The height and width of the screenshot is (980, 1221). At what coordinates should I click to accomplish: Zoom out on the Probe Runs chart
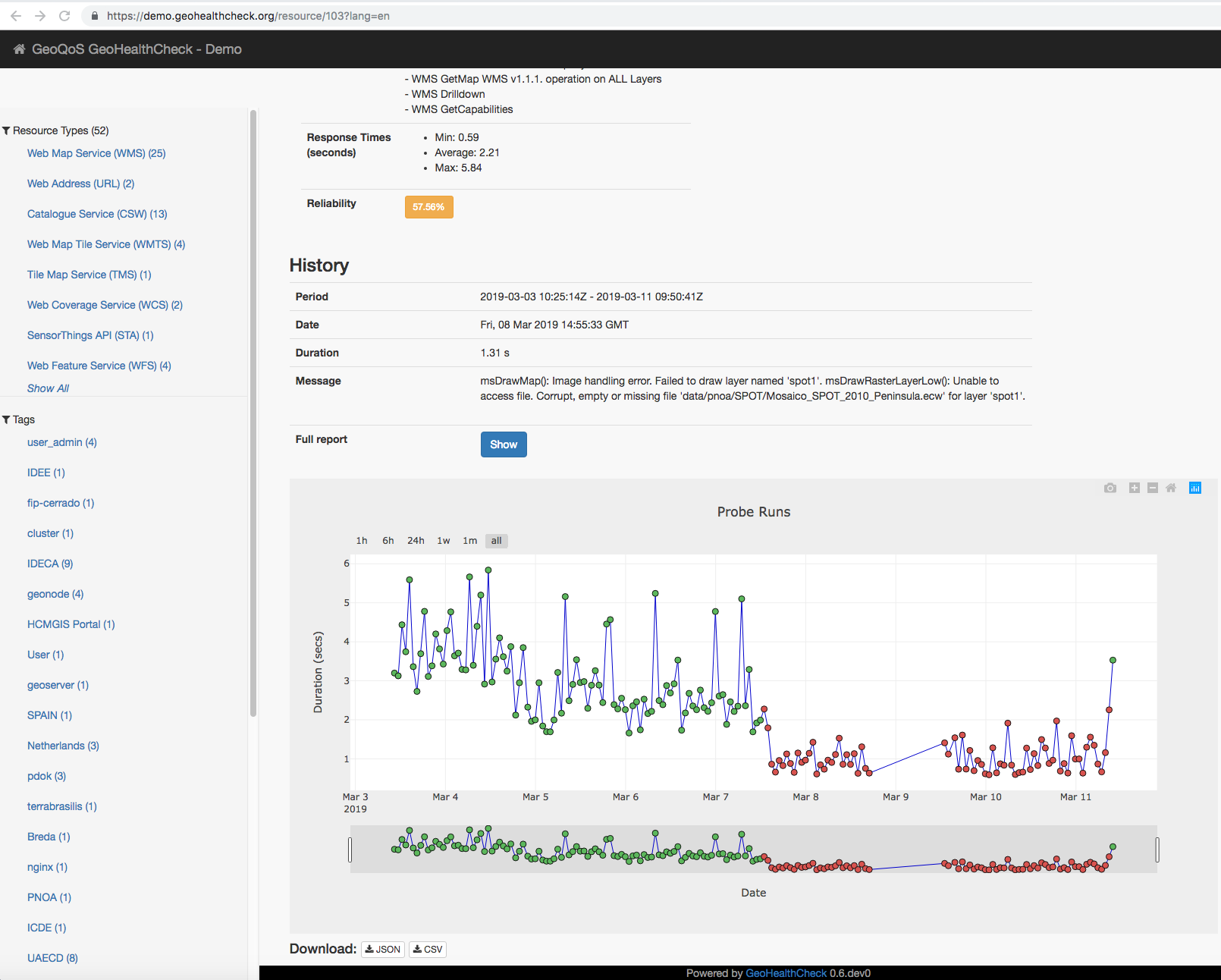pyautogui.click(x=1153, y=488)
